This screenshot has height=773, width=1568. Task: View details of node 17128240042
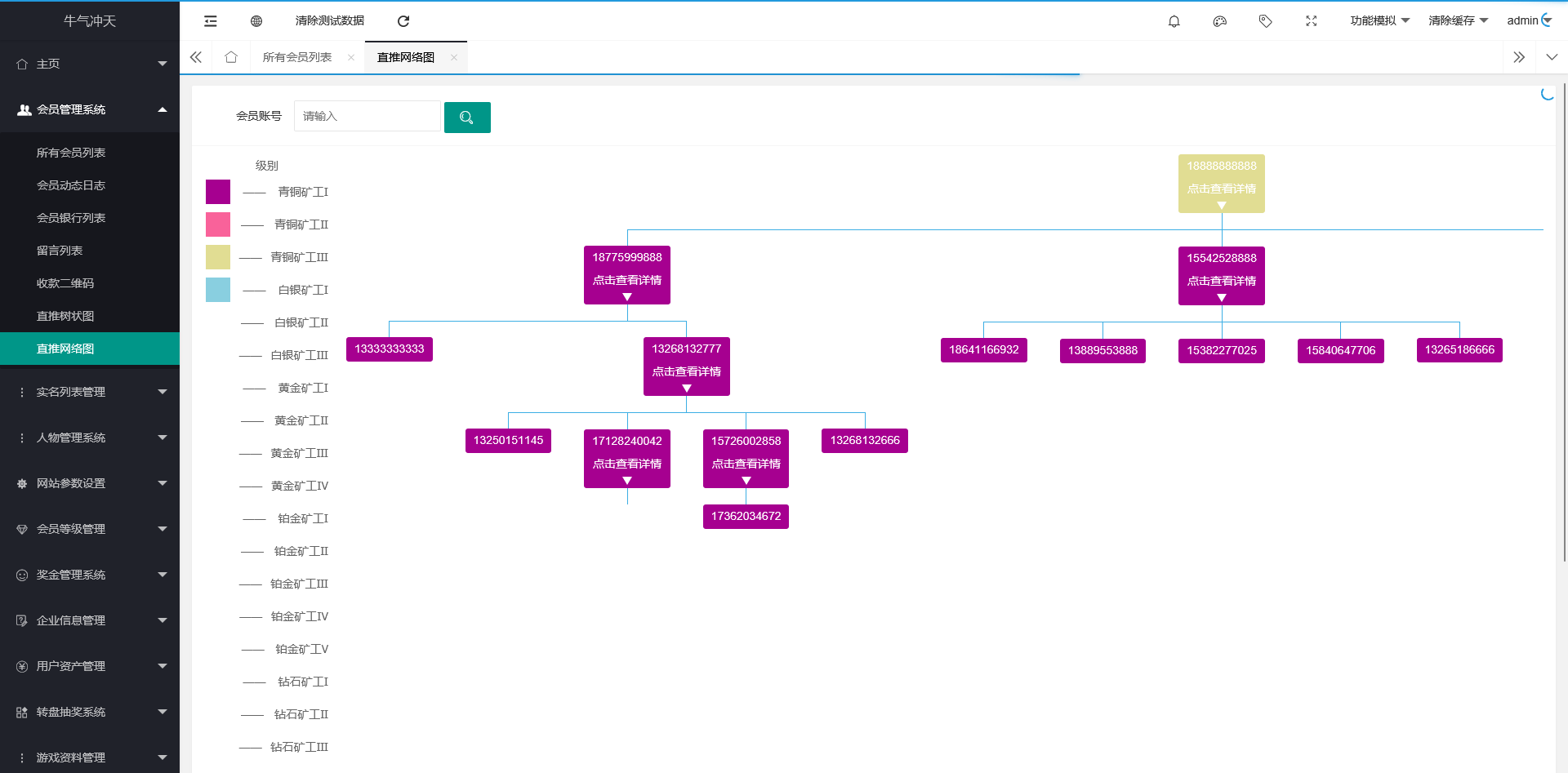pos(627,464)
